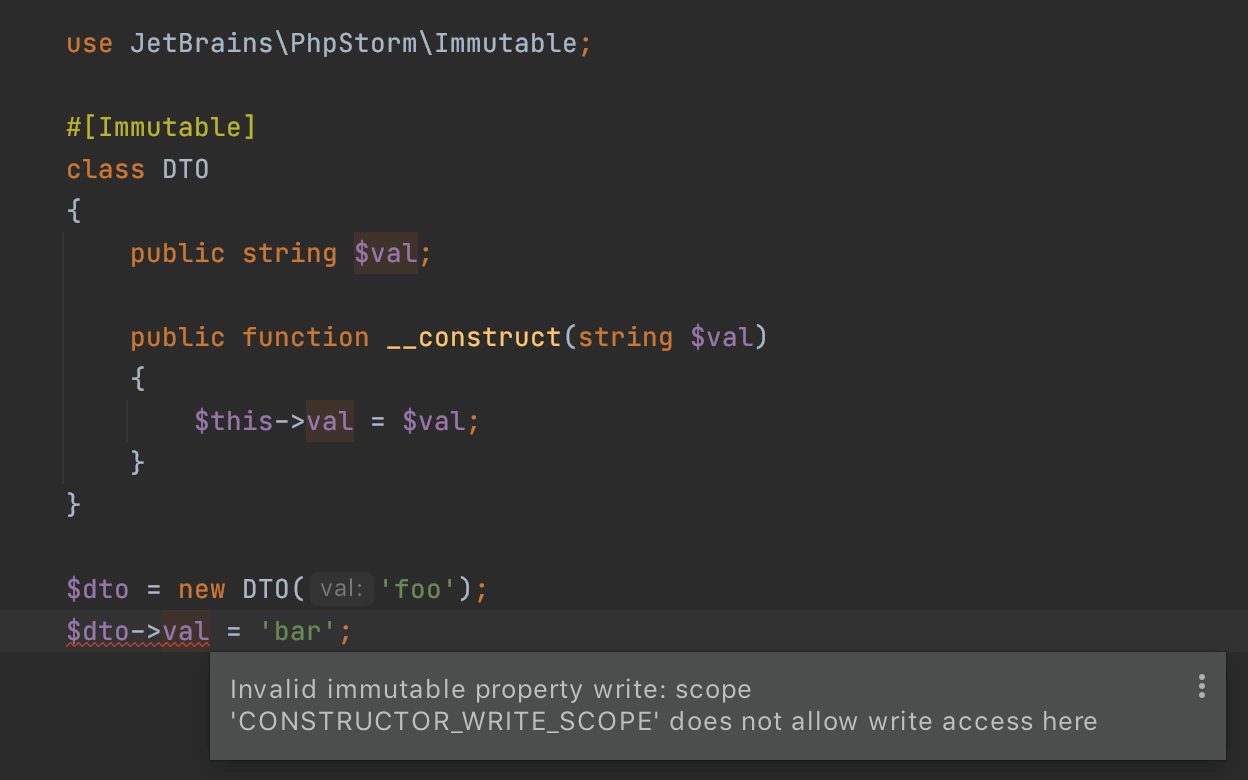Click the red-underlined $dto->val expression
This screenshot has width=1248, height=780.
pos(138,631)
